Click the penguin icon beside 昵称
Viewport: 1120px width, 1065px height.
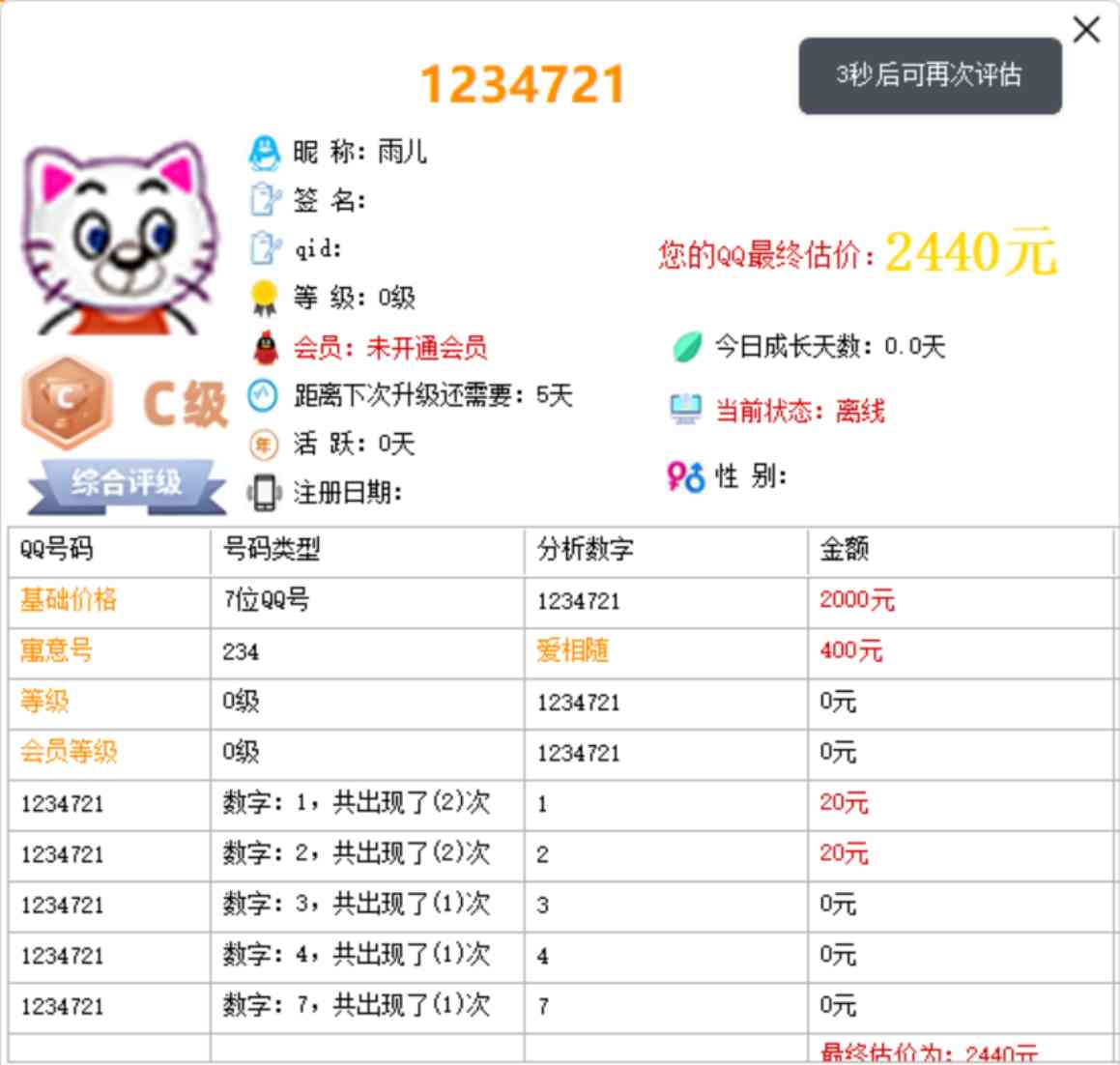click(x=264, y=153)
